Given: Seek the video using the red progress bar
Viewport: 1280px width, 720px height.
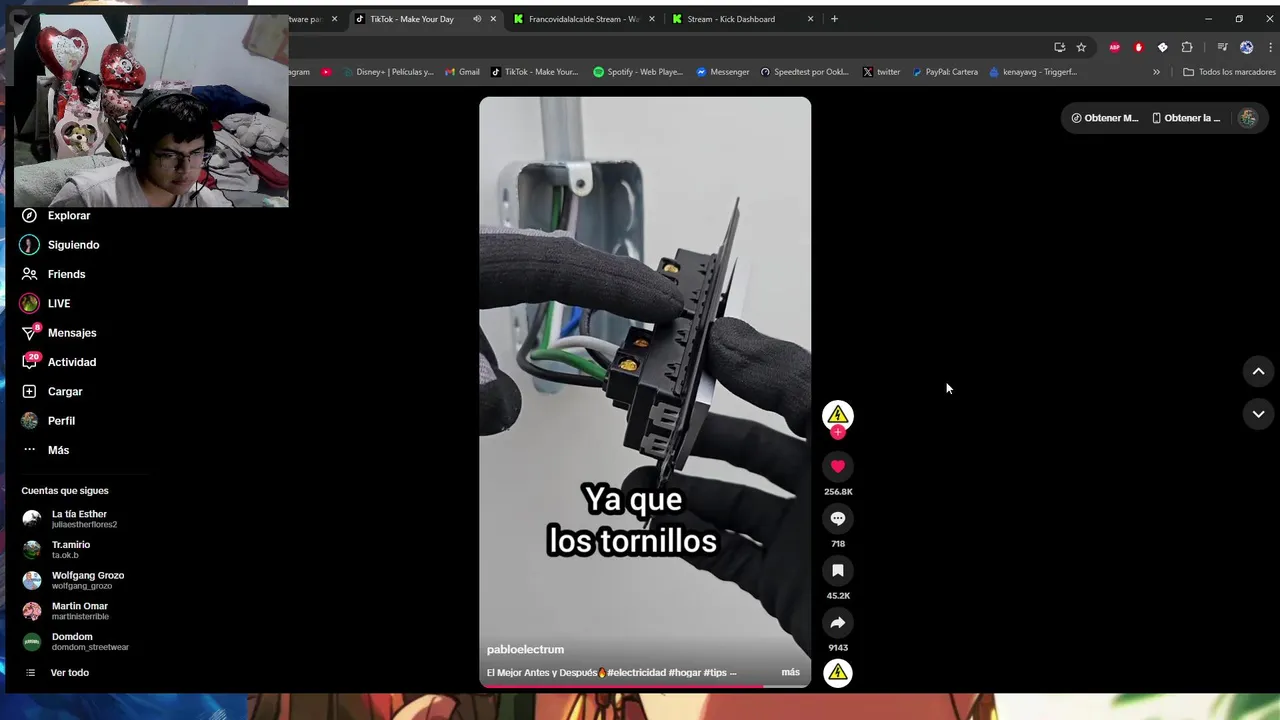Looking at the screenshot, I should [645, 686].
